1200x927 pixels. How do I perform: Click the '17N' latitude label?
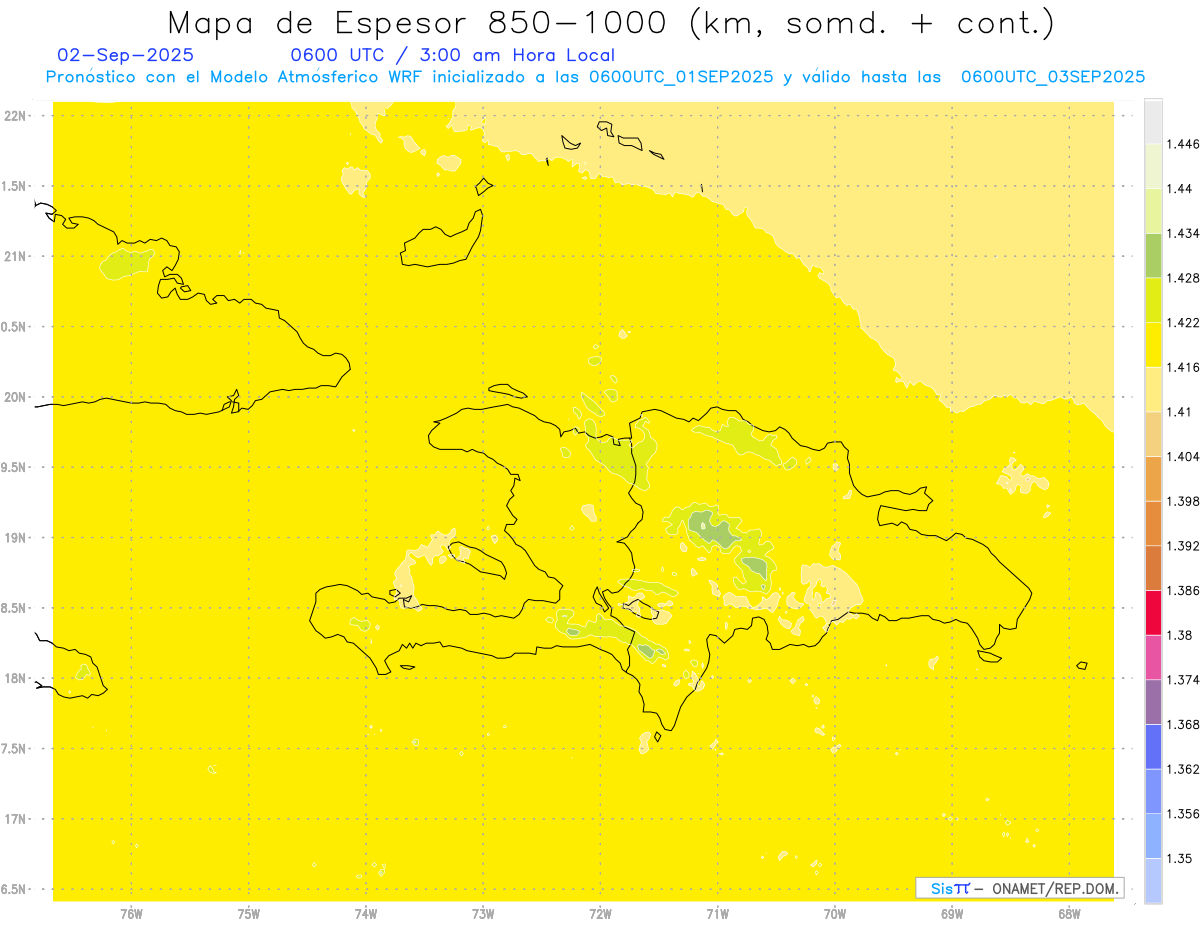pos(16,819)
